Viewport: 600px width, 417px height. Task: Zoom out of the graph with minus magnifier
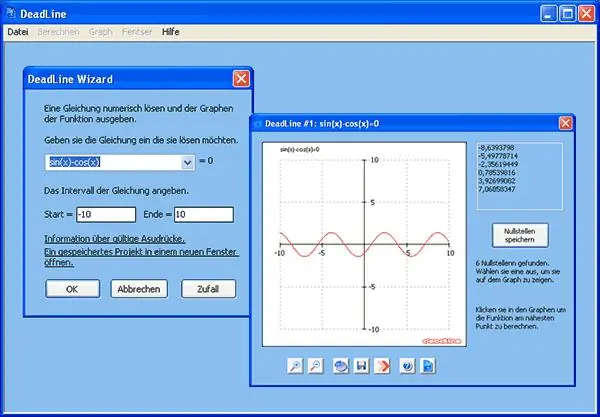315,366
